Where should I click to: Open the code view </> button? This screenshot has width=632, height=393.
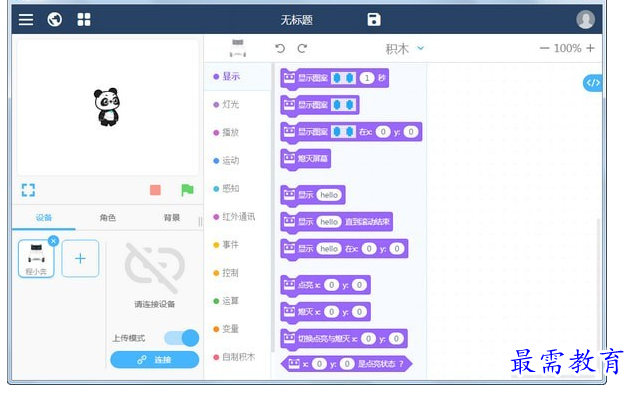[592, 83]
